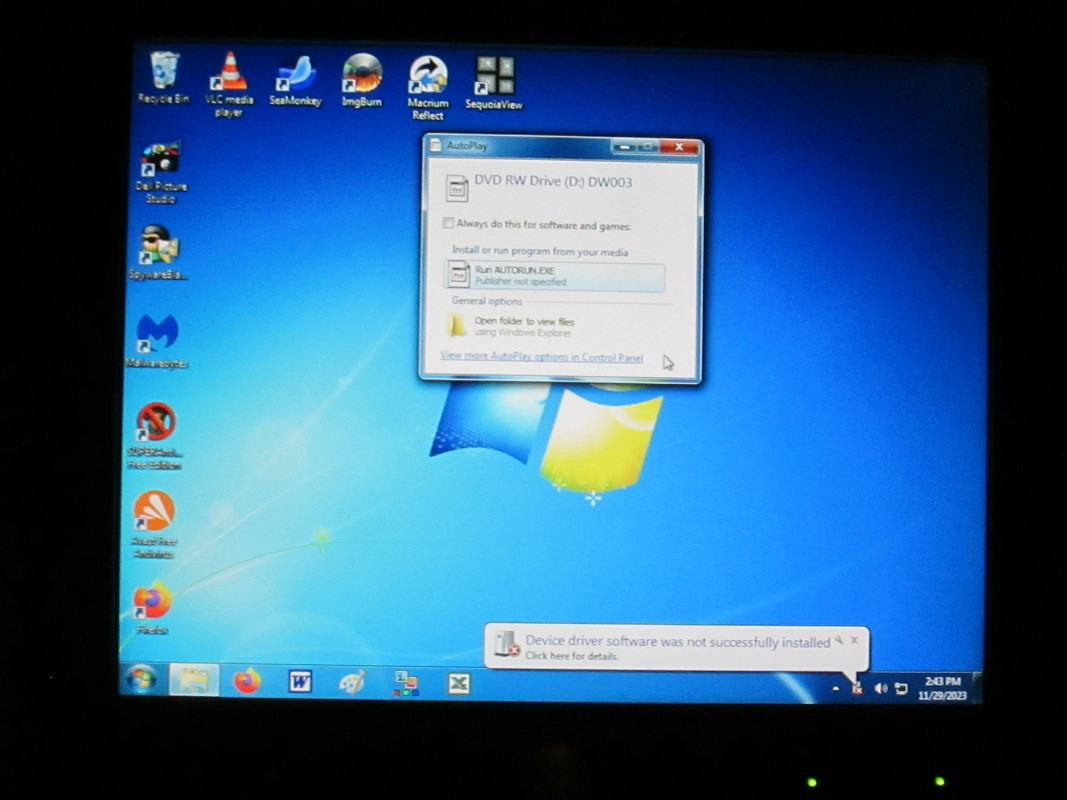1067x800 pixels.
Task: Open Excel from the taskbar
Action: (x=459, y=684)
